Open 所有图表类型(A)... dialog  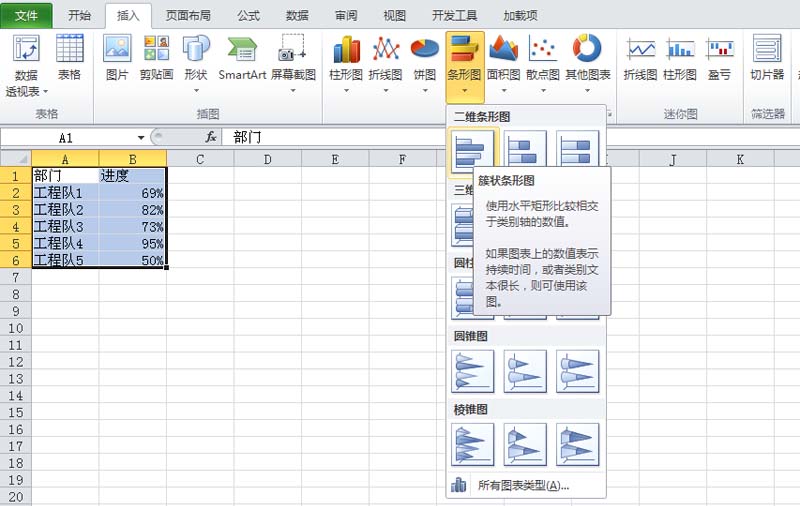point(526,485)
